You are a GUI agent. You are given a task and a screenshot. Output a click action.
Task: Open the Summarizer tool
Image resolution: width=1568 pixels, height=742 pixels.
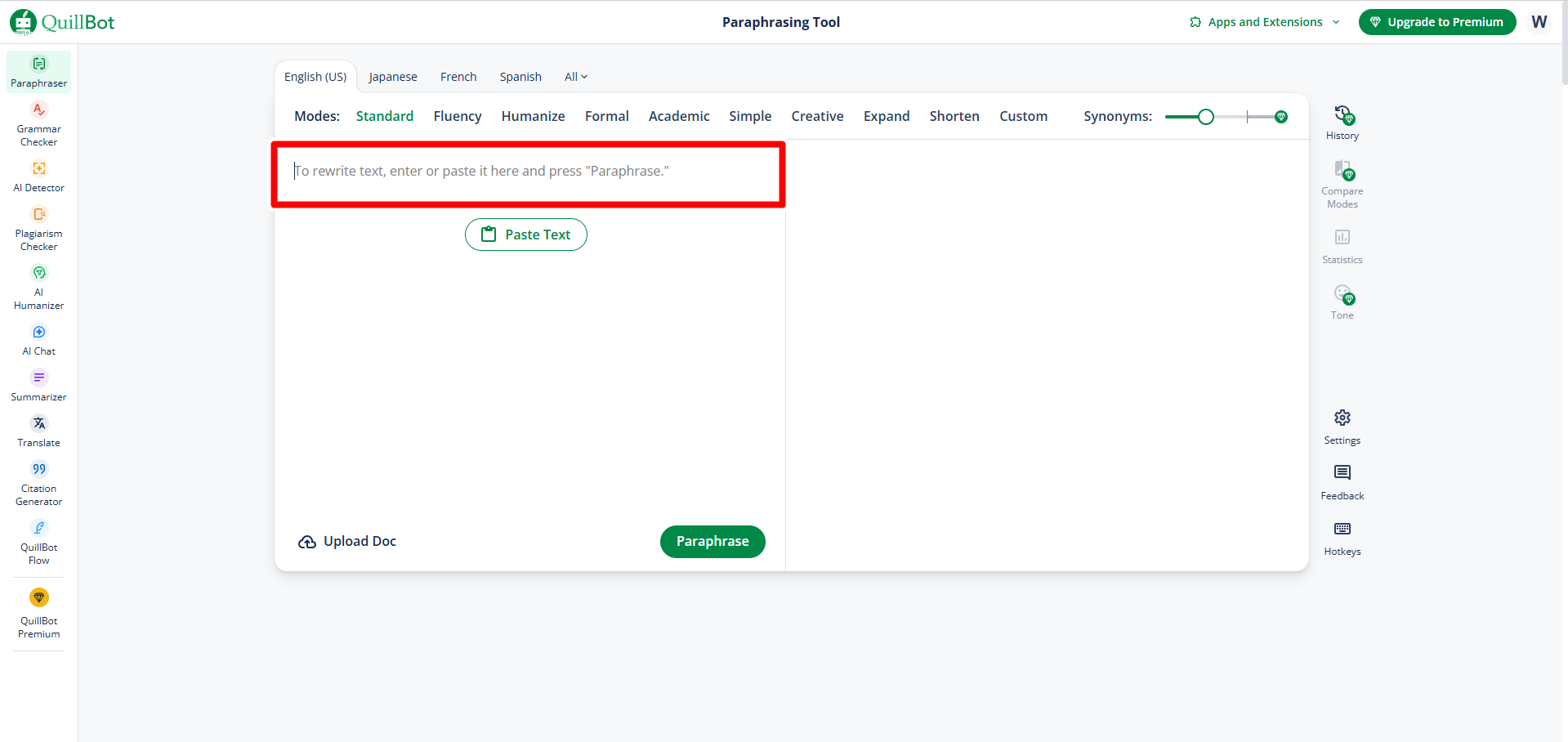pyautogui.click(x=38, y=386)
